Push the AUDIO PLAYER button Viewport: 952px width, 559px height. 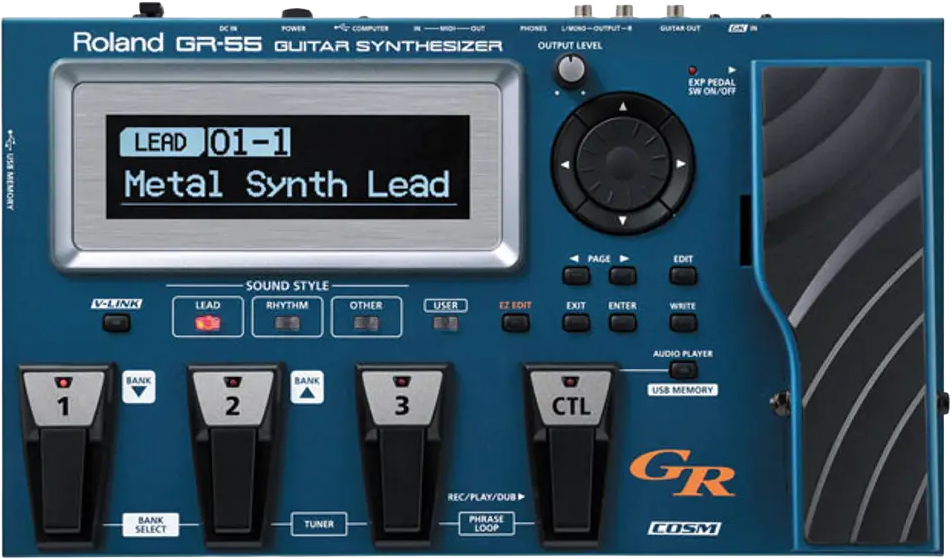683,370
